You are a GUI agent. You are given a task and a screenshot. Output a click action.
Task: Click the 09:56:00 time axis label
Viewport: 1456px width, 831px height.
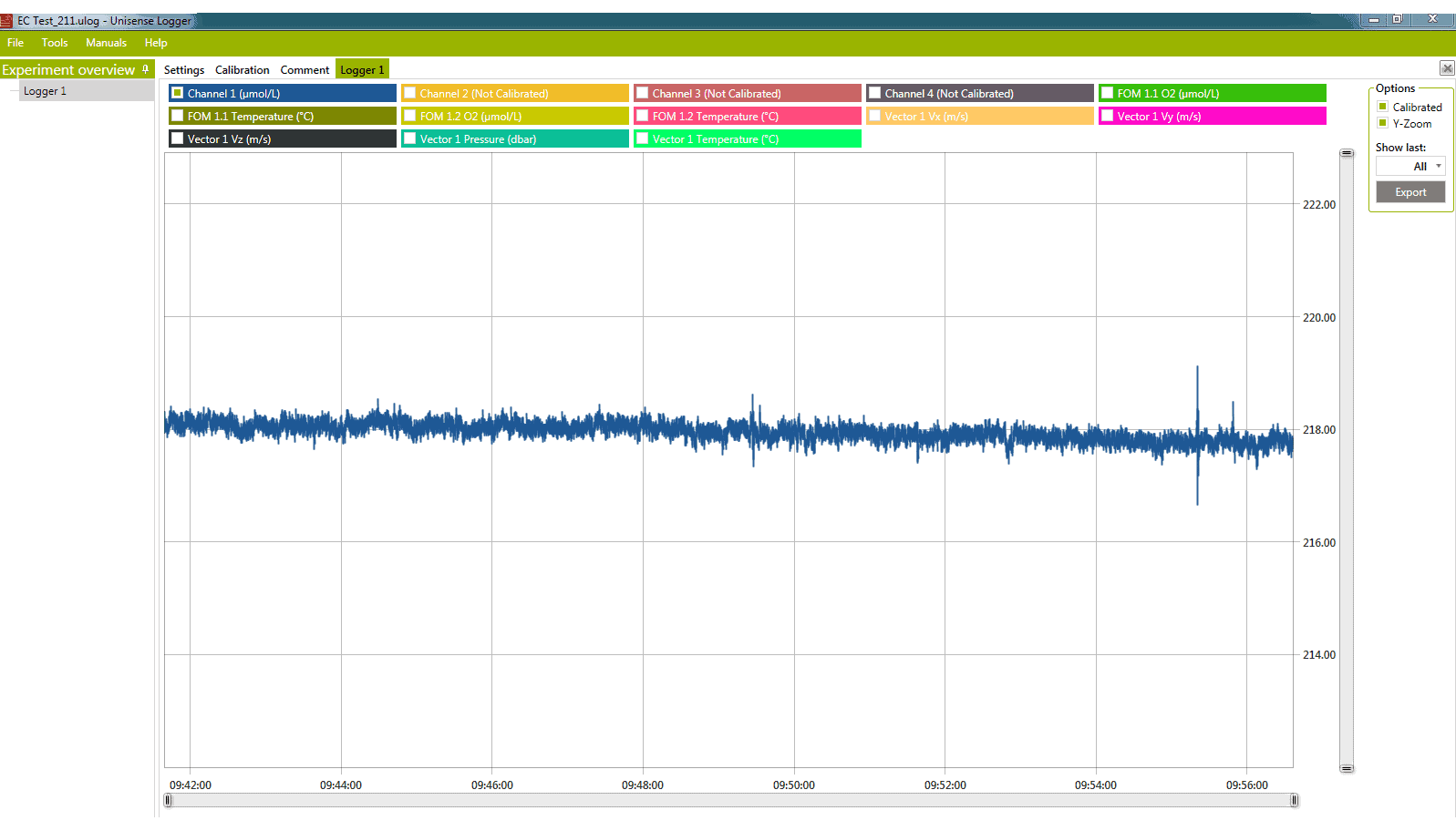click(1247, 785)
